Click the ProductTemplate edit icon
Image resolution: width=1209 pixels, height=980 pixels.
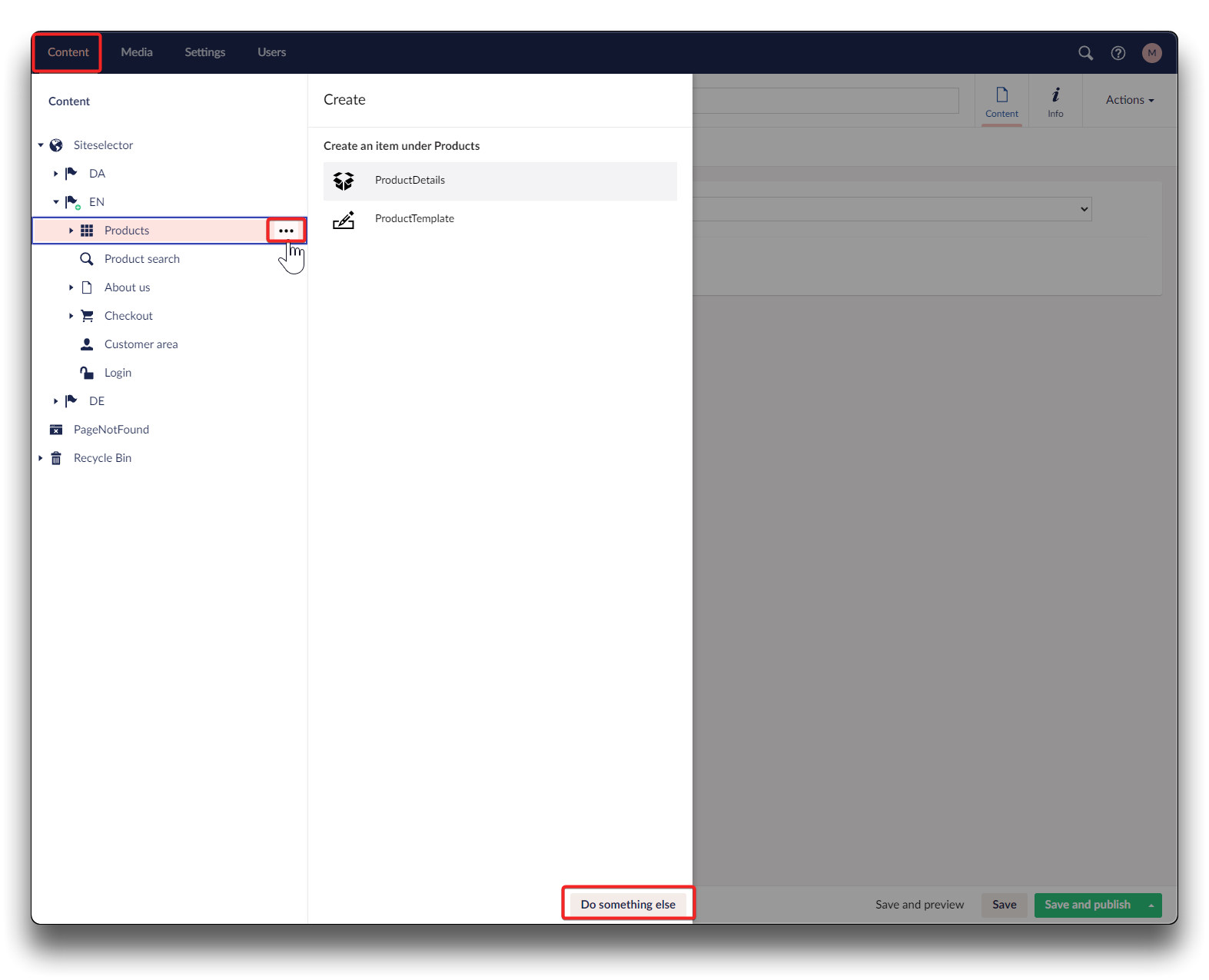344,220
